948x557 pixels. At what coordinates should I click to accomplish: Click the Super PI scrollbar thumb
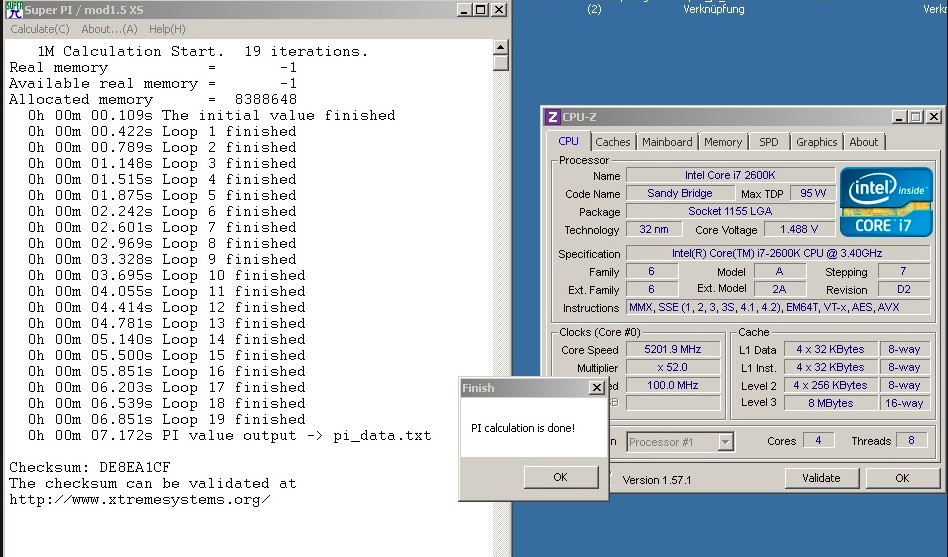500,63
